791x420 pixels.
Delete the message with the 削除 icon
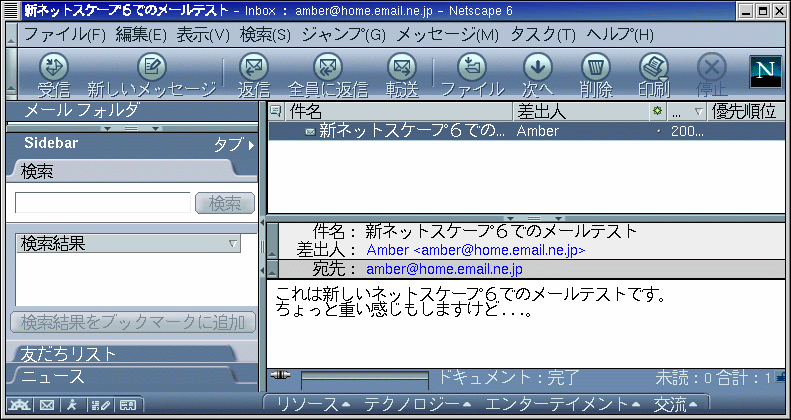click(x=596, y=67)
